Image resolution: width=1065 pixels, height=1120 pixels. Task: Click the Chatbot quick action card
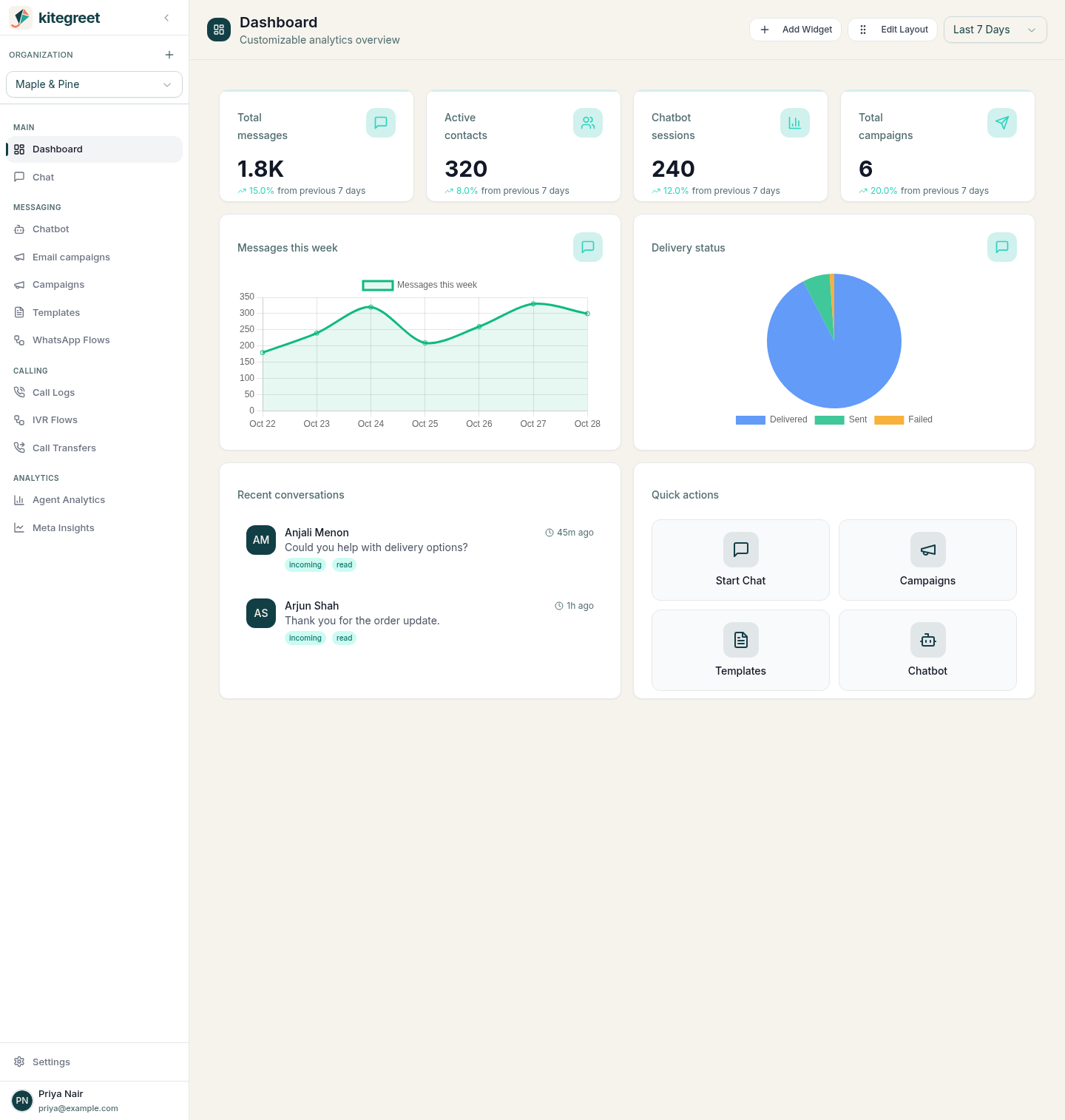[x=927, y=650]
